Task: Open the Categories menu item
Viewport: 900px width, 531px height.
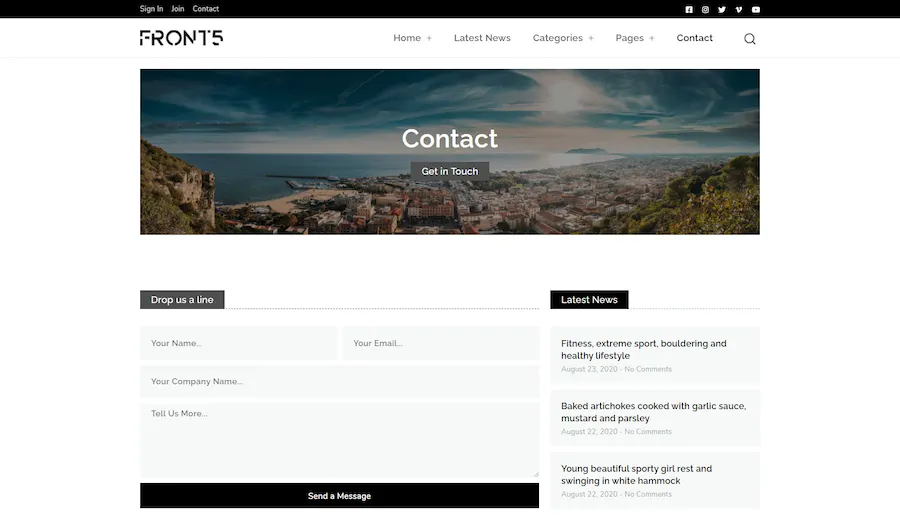Action: coord(557,38)
